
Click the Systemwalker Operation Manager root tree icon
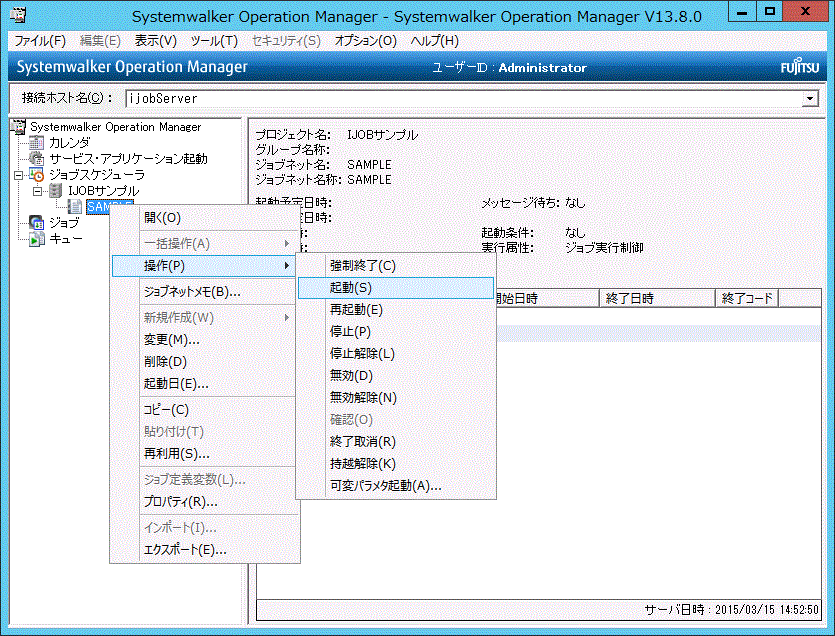pyautogui.click(x=18, y=127)
